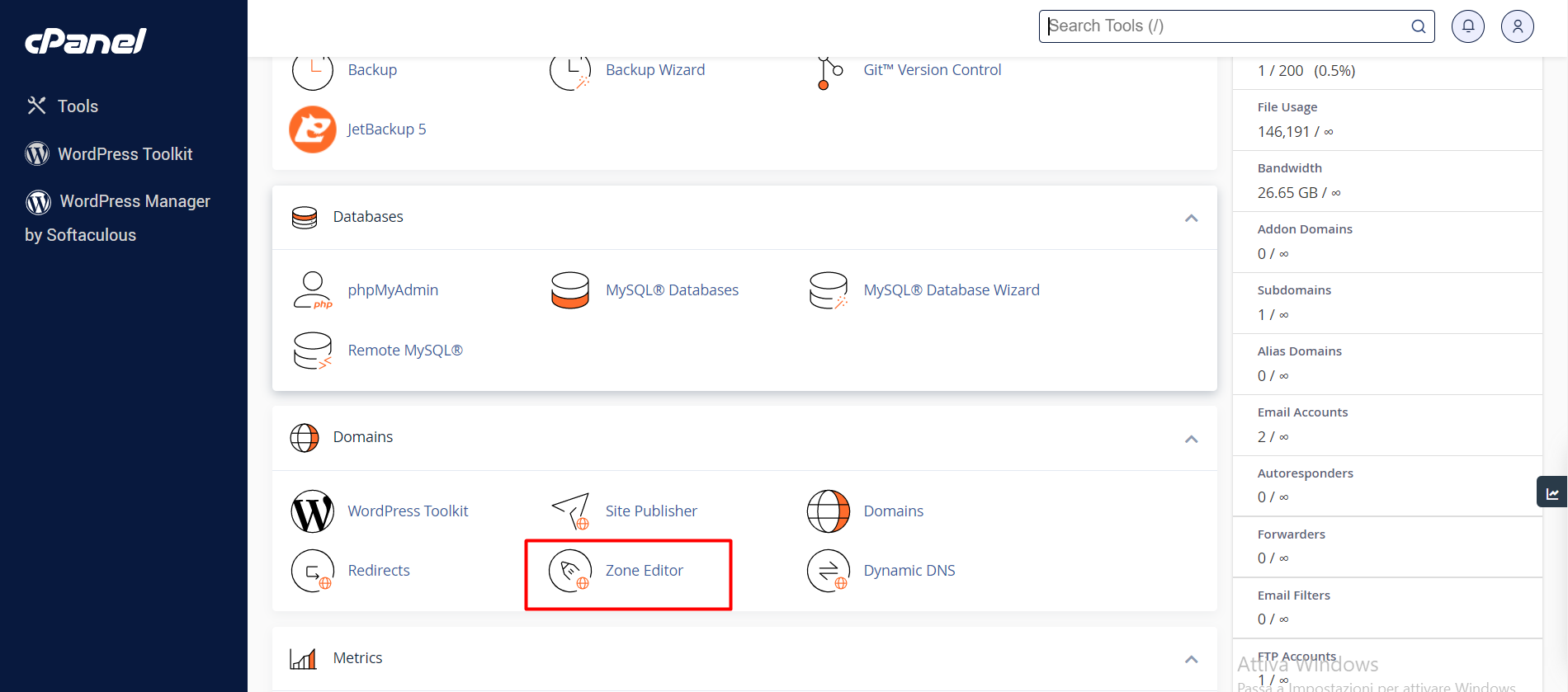The height and width of the screenshot is (692, 1568).
Task: Click the Zone Editor icon
Action: [x=570, y=571]
